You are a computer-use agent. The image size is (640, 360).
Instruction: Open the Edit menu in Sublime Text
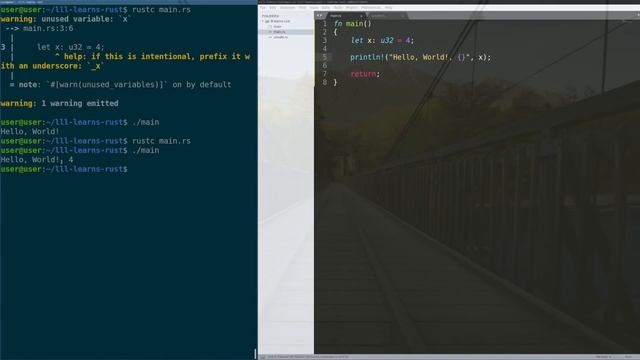pyautogui.click(x=273, y=8)
